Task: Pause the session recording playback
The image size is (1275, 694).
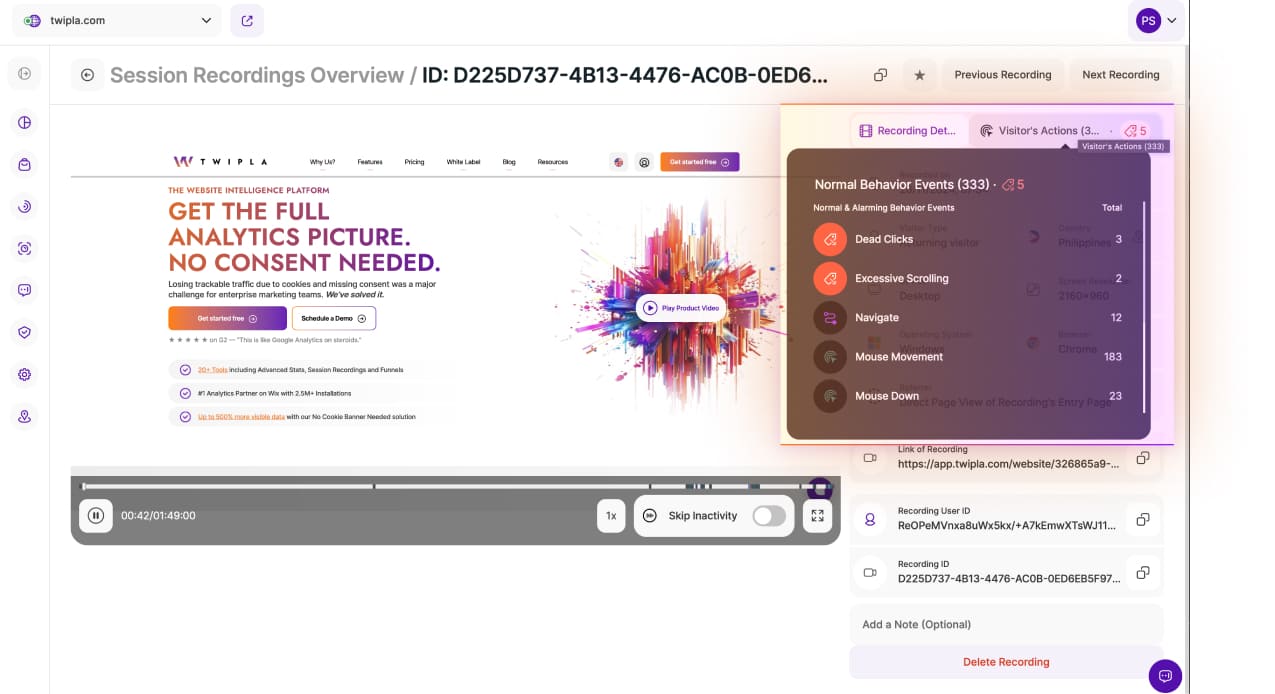Action: [96, 516]
